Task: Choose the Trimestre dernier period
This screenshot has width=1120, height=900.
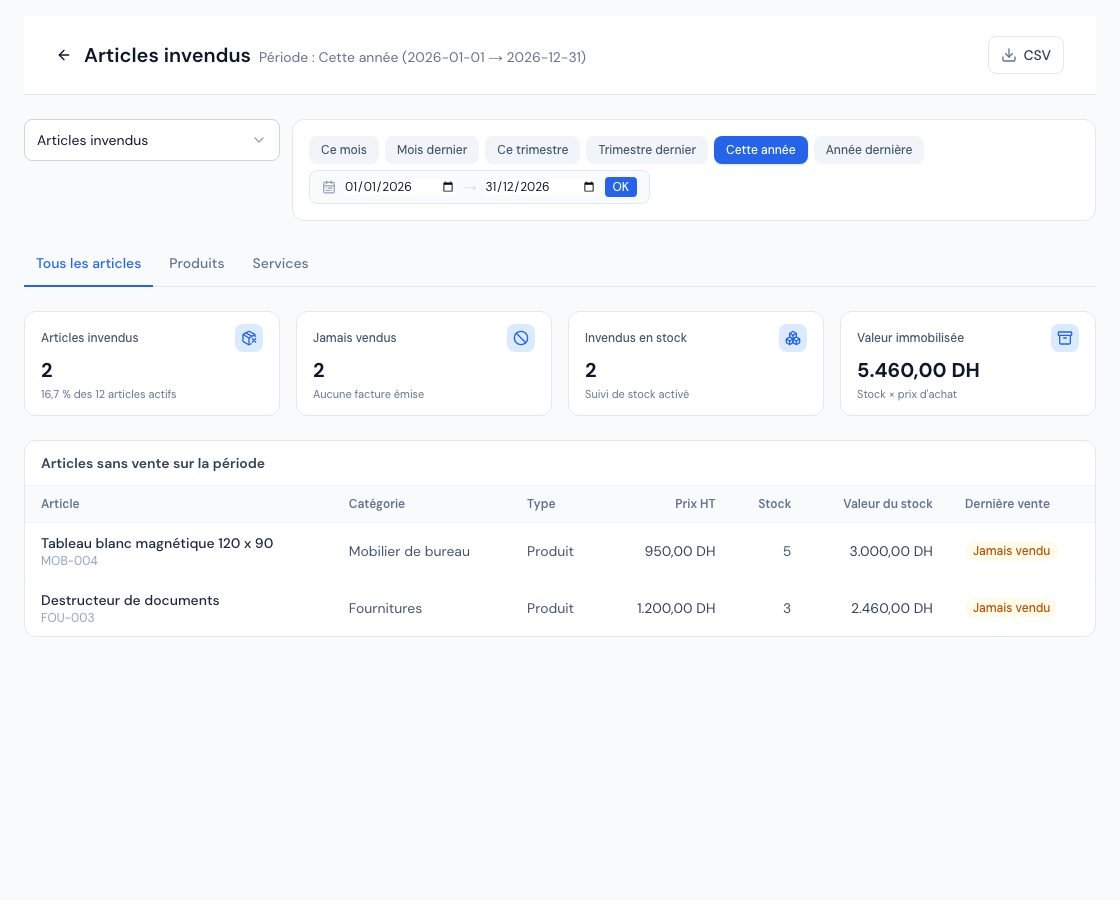Action: (646, 150)
